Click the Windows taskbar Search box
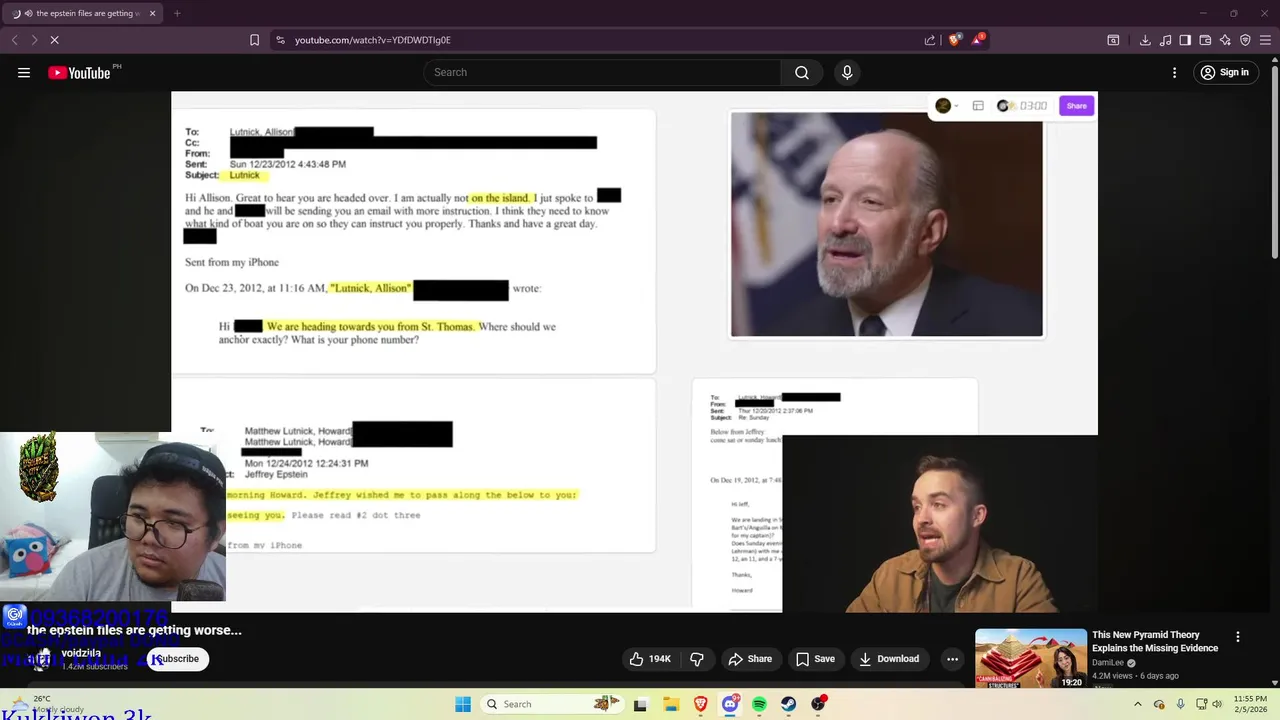The height and width of the screenshot is (720, 1280). point(552,704)
